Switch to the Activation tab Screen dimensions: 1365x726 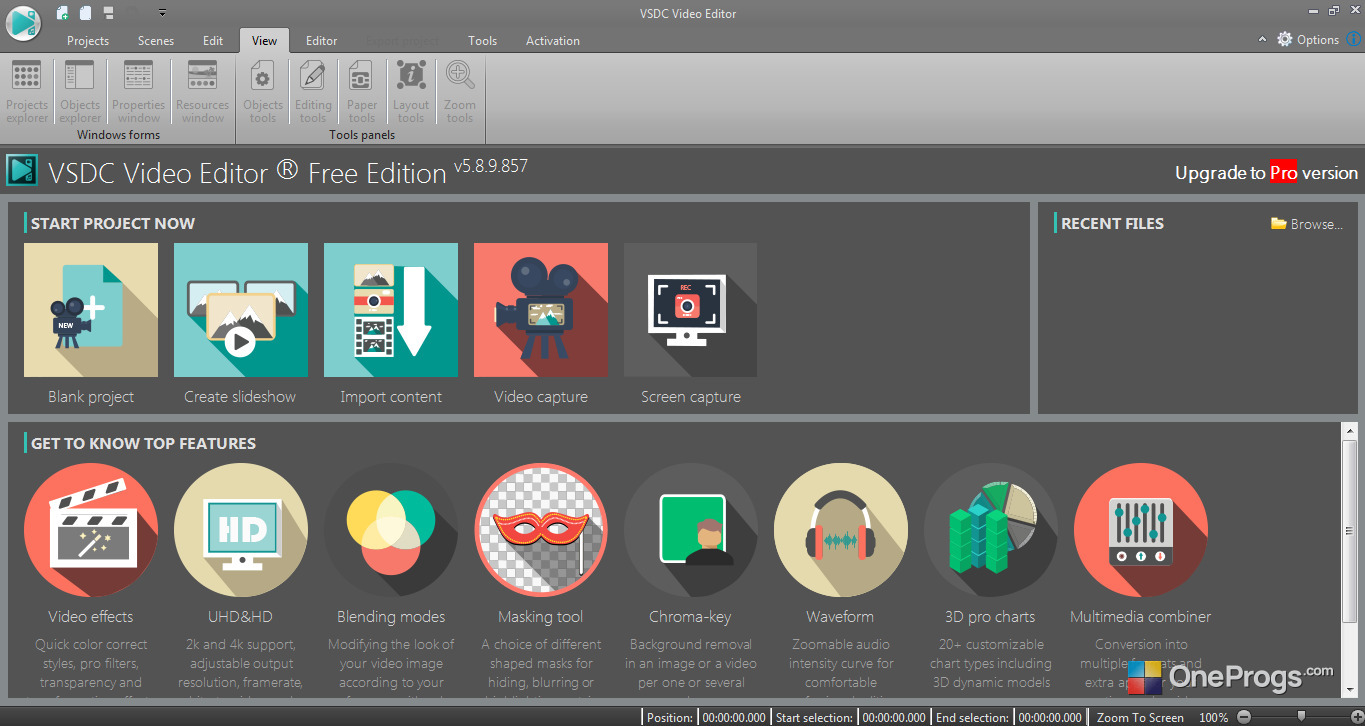point(553,41)
